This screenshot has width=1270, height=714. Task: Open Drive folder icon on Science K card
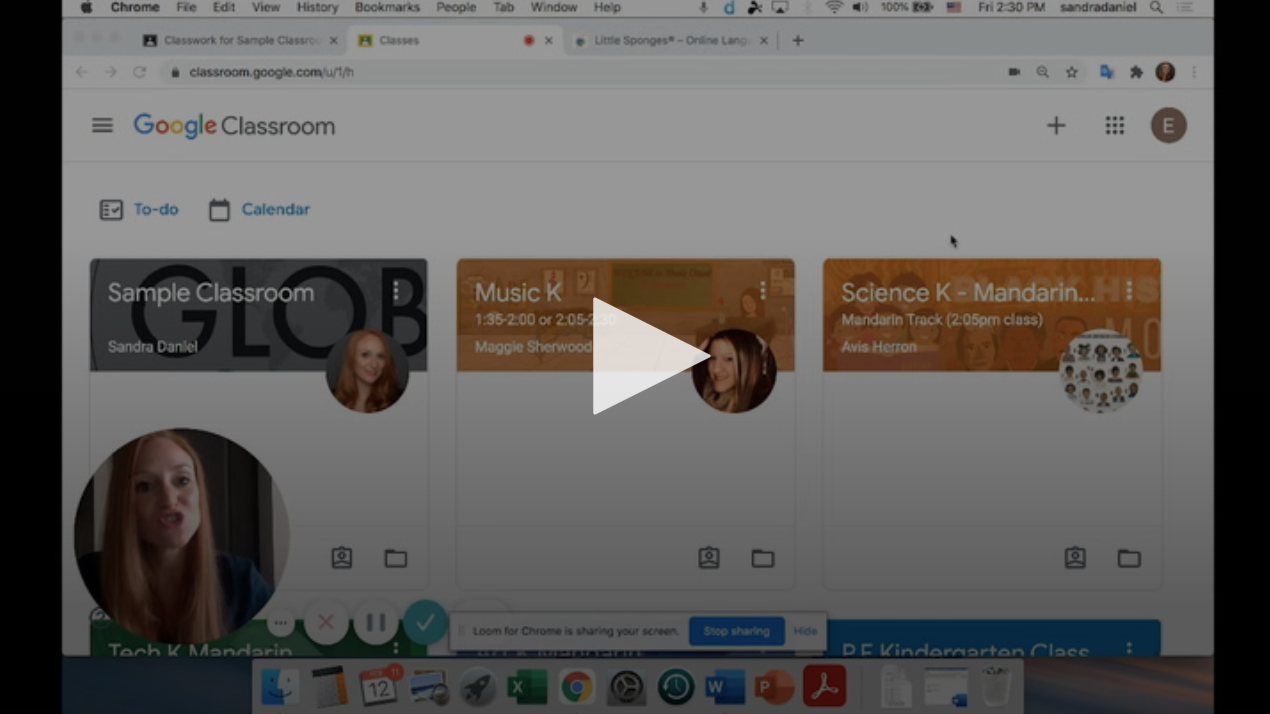(1129, 558)
